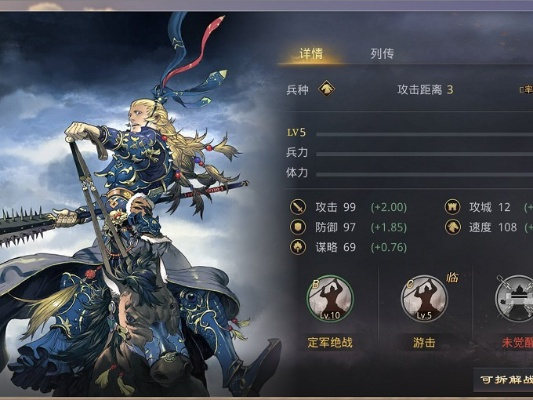Click the 攻城 siege castle icon
This screenshot has height=400, width=533.
(453, 207)
